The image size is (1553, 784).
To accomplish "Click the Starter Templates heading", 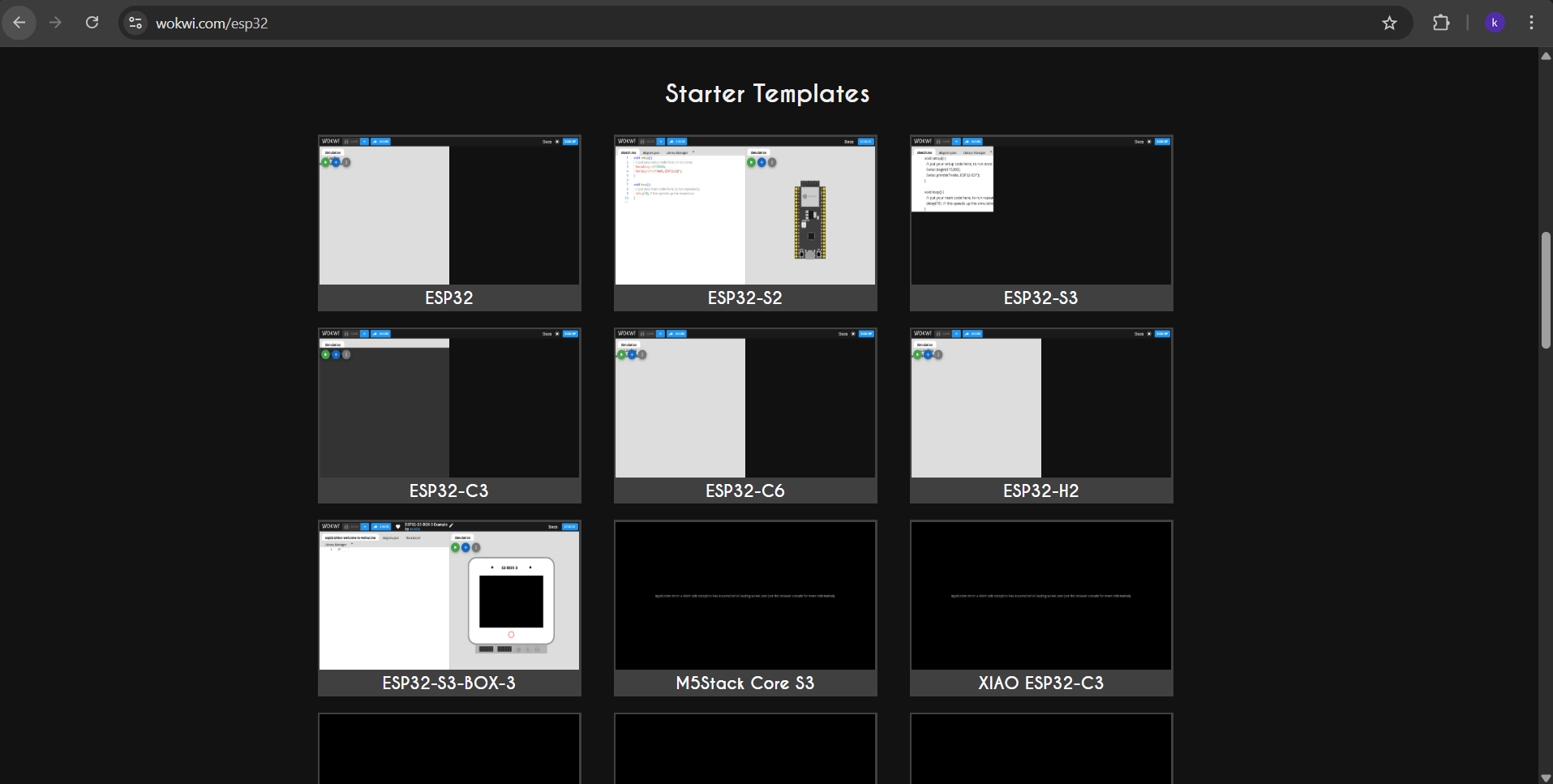I will pos(767,94).
